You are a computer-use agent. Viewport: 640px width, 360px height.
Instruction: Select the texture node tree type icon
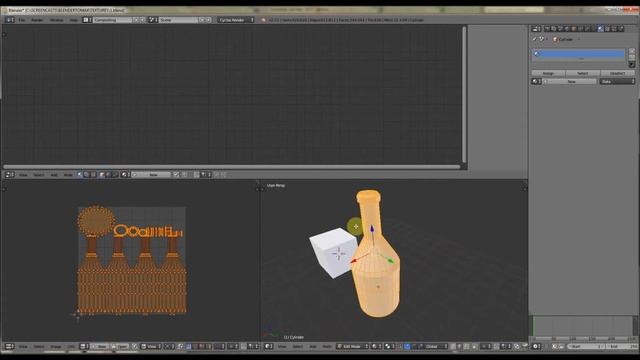pos(93,175)
